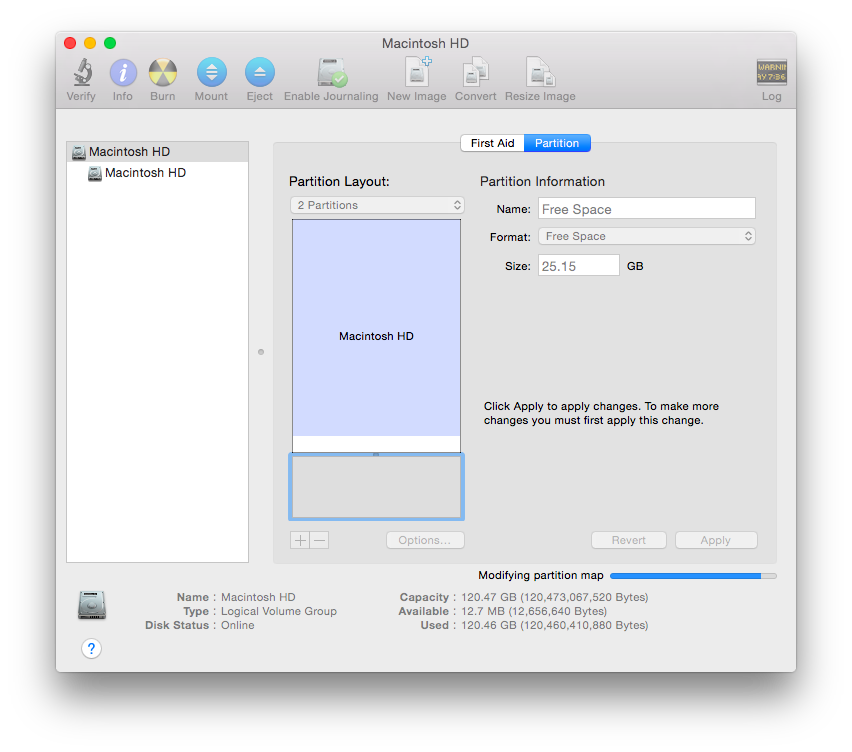This screenshot has height=752, width=852.
Task: Add a partition with plus button
Action: [300, 540]
